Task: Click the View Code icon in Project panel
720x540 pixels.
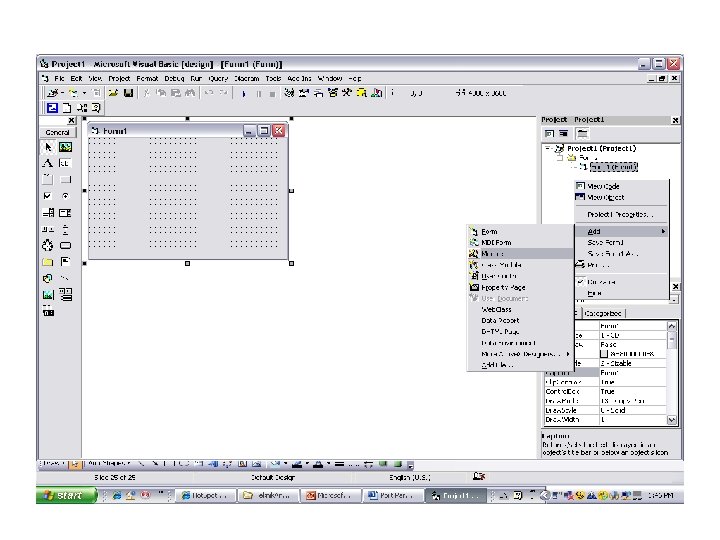Action: pos(549,134)
